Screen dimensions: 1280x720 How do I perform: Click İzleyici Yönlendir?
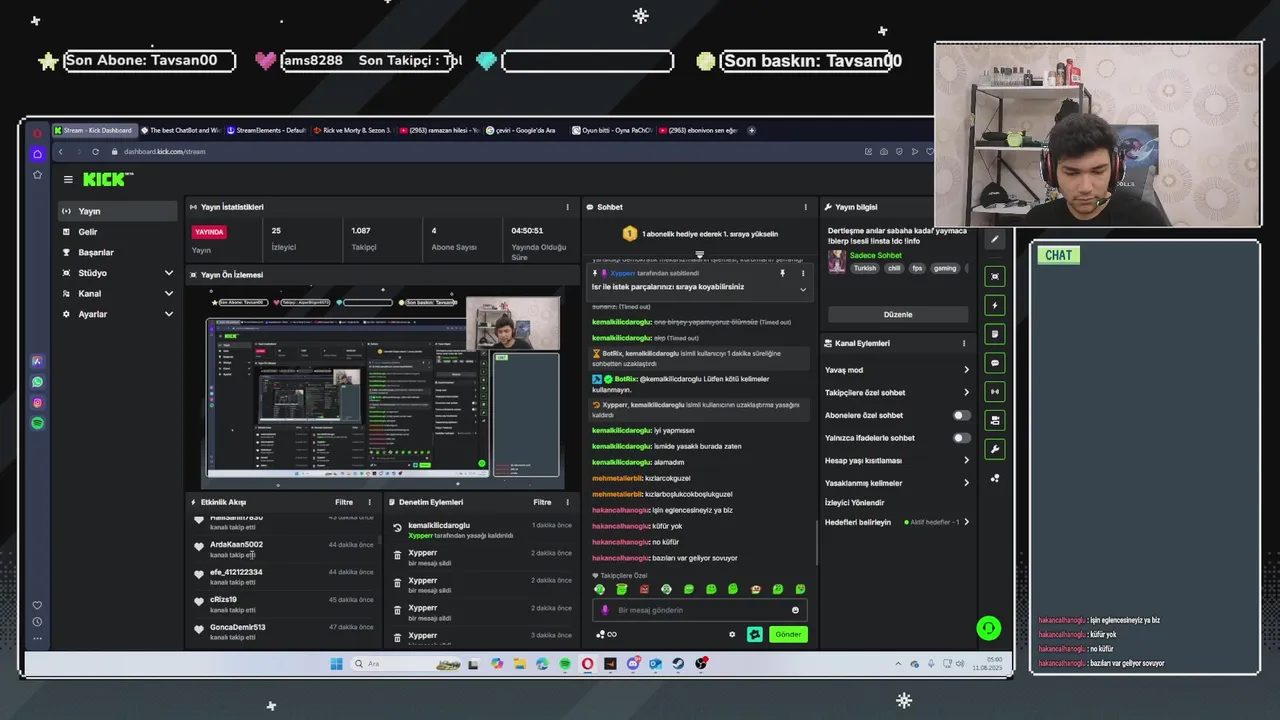click(x=855, y=503)
